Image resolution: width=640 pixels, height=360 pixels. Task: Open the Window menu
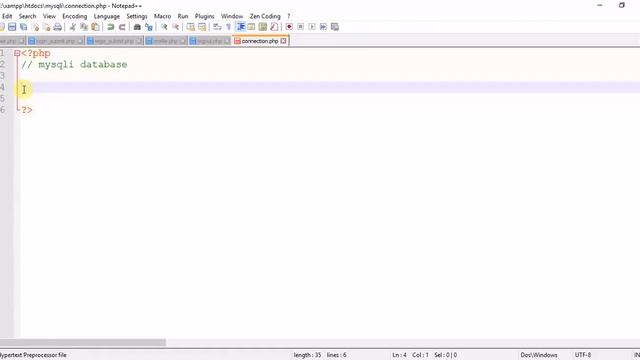[232, 16]
